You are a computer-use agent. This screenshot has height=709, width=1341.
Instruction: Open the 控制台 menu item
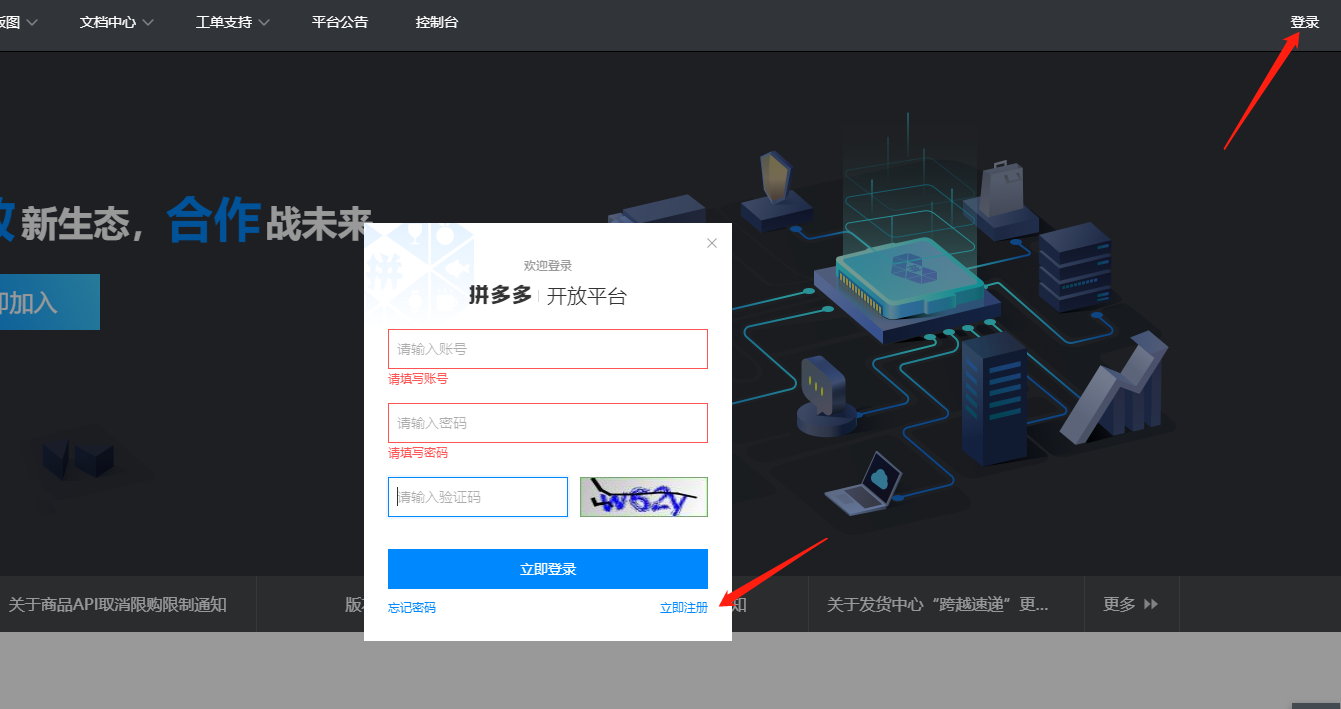tap(437, 22)
